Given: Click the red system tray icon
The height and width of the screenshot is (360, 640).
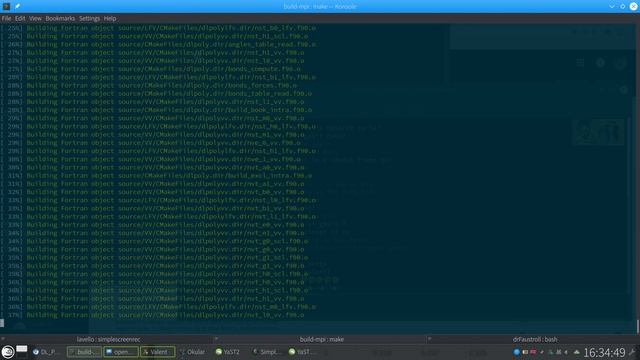Looking at the screenshot, I should pyautogui.click(x=533, y=352).
